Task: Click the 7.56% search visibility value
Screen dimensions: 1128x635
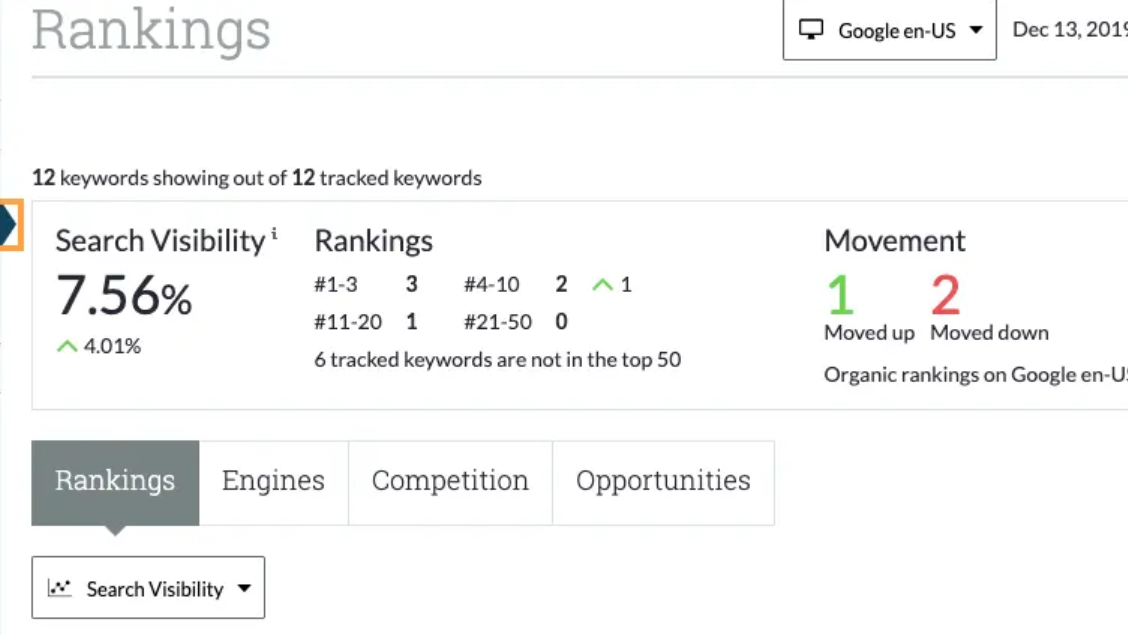Action: (124, 297)
